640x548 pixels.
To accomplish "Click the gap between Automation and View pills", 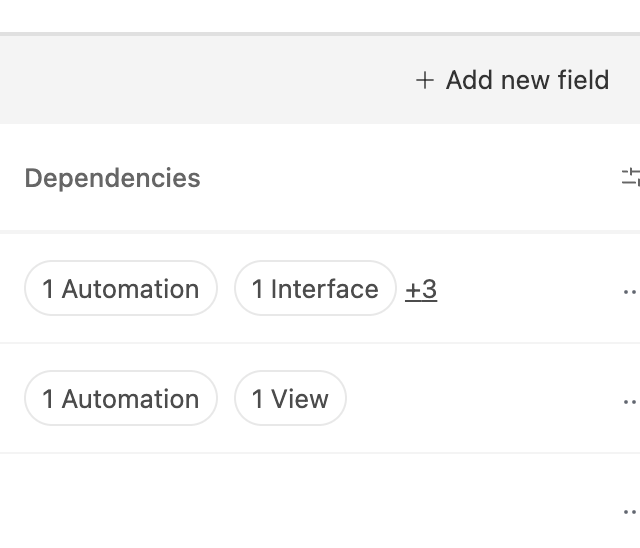I will [226, 398].
